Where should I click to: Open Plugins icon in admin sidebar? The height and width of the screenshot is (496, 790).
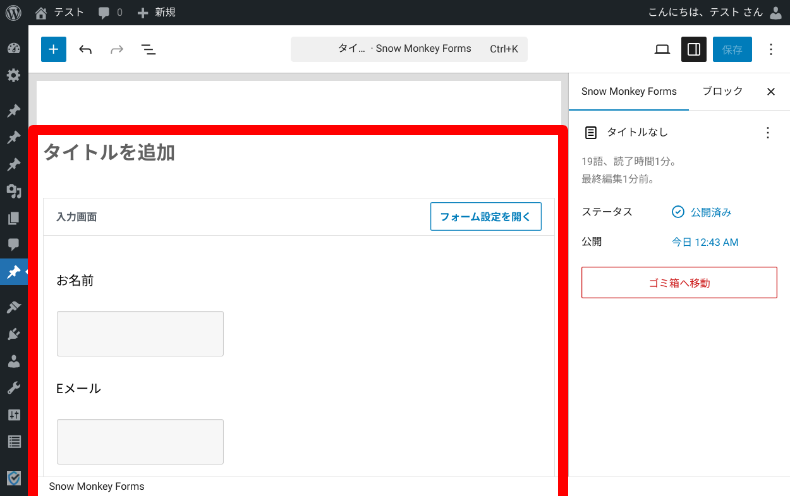(14, 334)
